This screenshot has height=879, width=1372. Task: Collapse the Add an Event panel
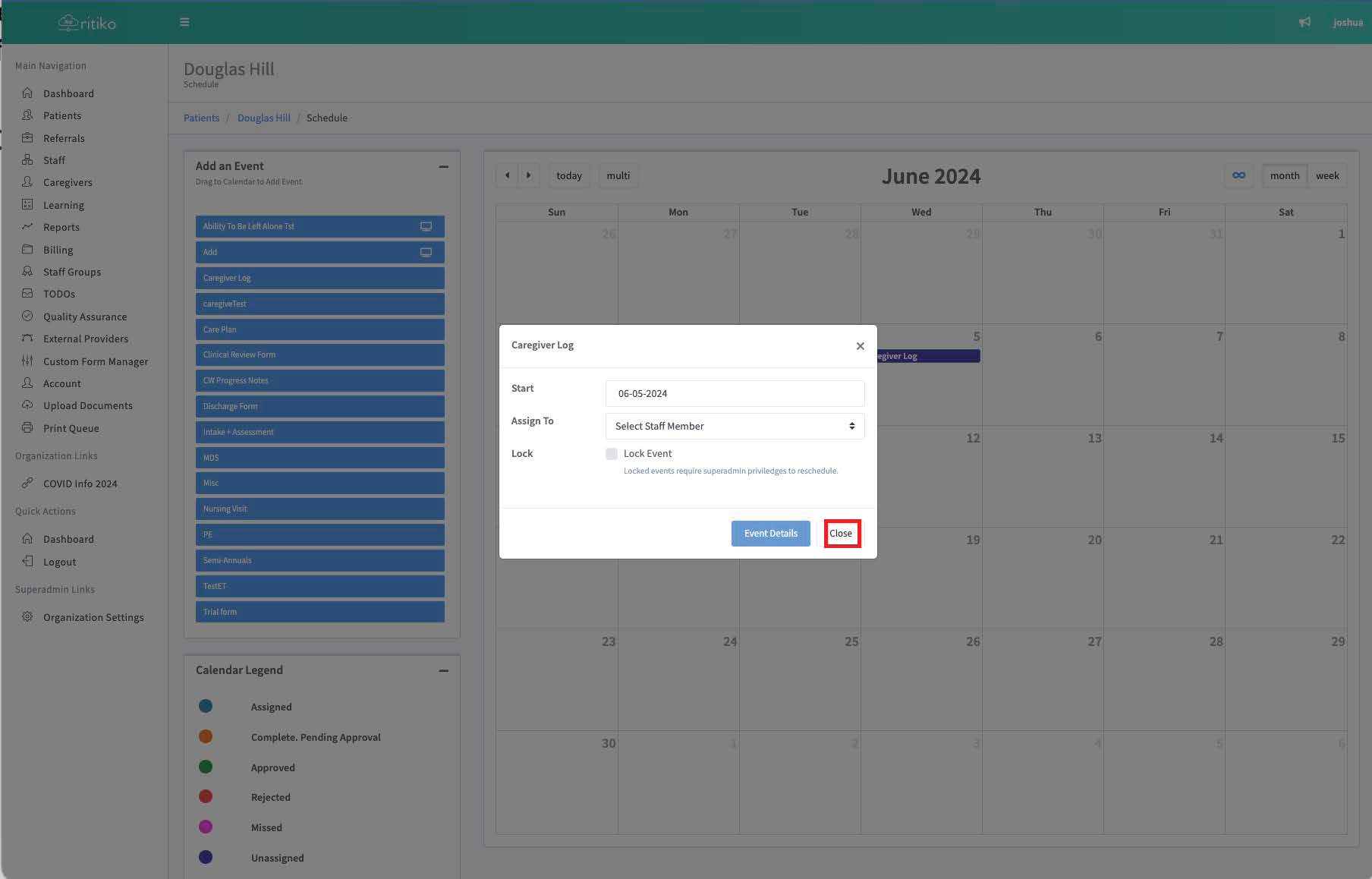point(443,167)
